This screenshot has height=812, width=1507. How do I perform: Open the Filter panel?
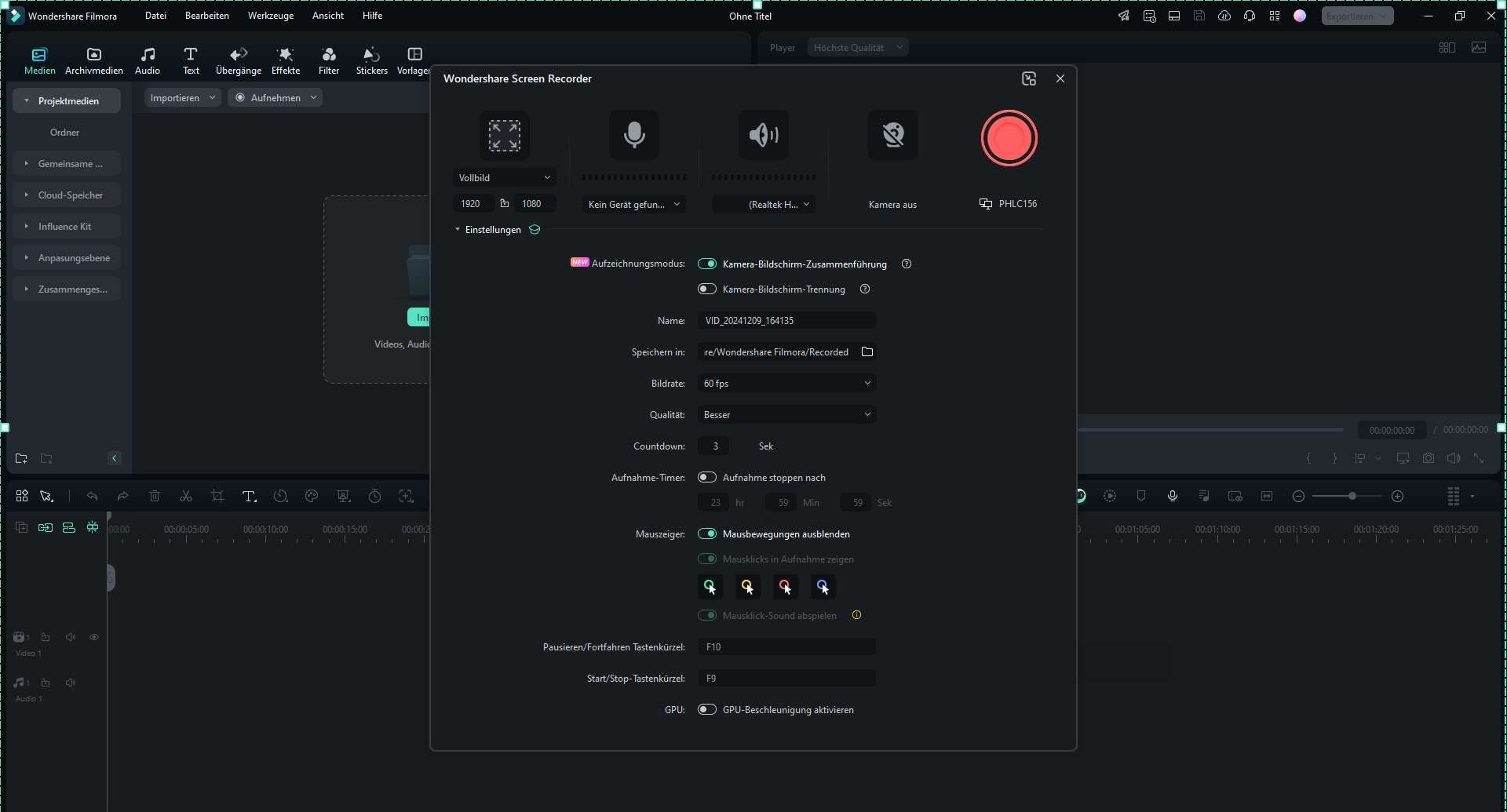click(x=329, y=61)
